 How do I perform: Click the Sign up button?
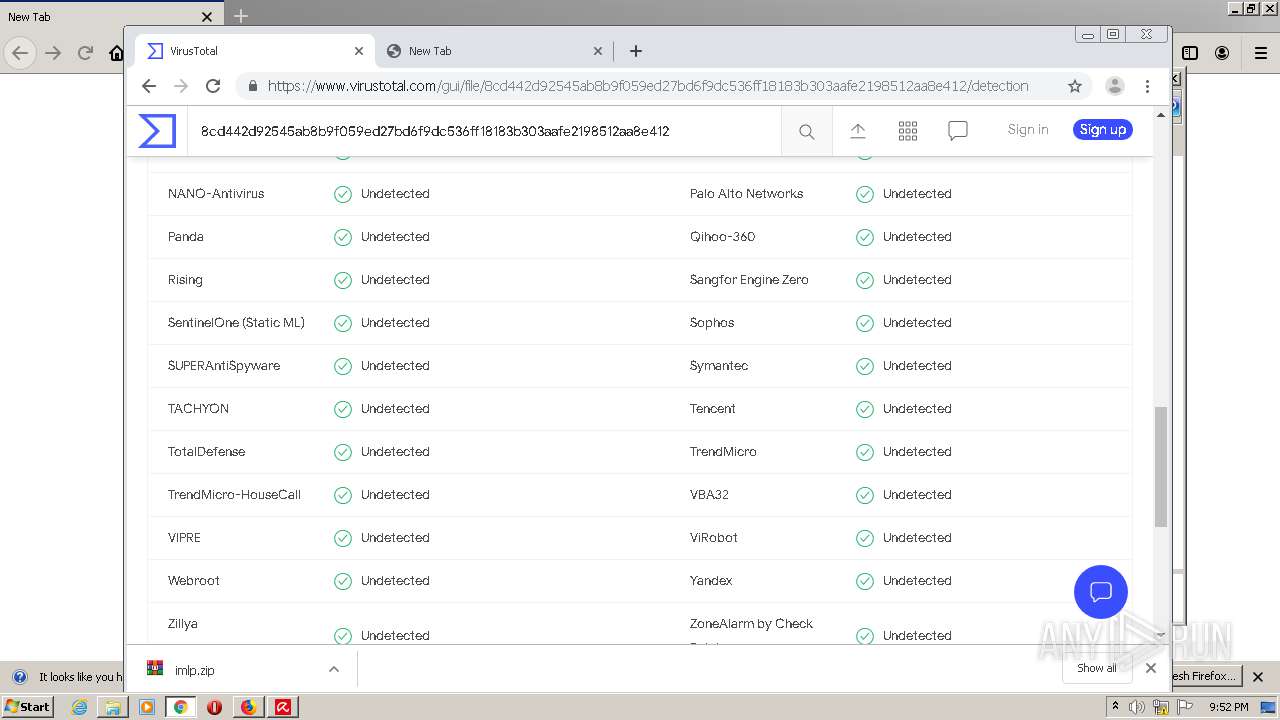click(1103, 129)
